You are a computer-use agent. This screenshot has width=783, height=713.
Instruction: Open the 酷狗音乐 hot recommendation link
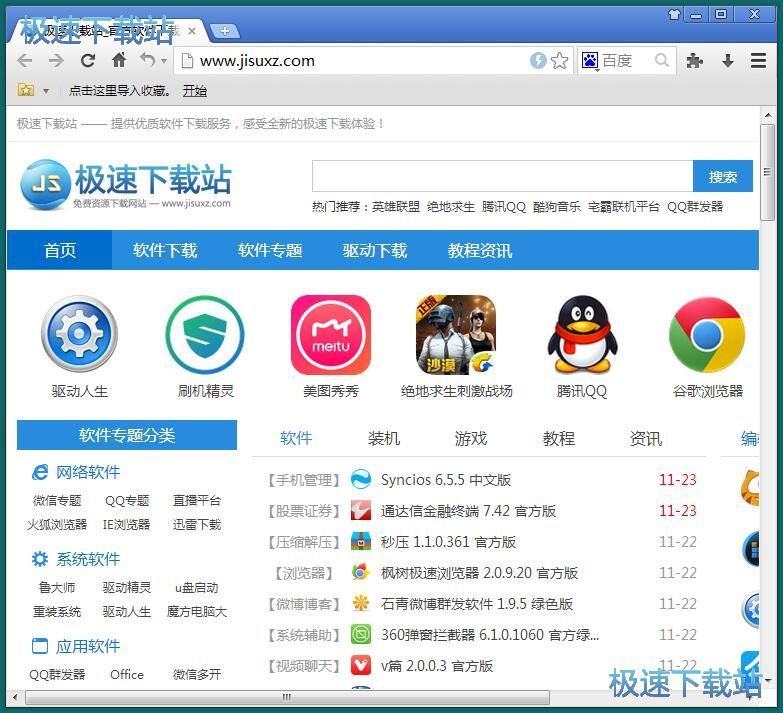click(x=557, y=207)
